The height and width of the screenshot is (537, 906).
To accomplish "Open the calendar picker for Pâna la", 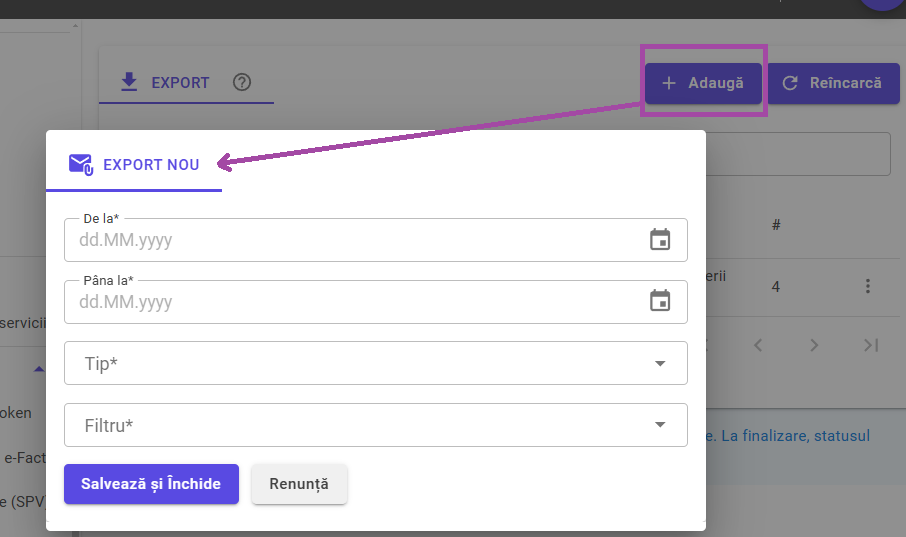I will [659, 301].
